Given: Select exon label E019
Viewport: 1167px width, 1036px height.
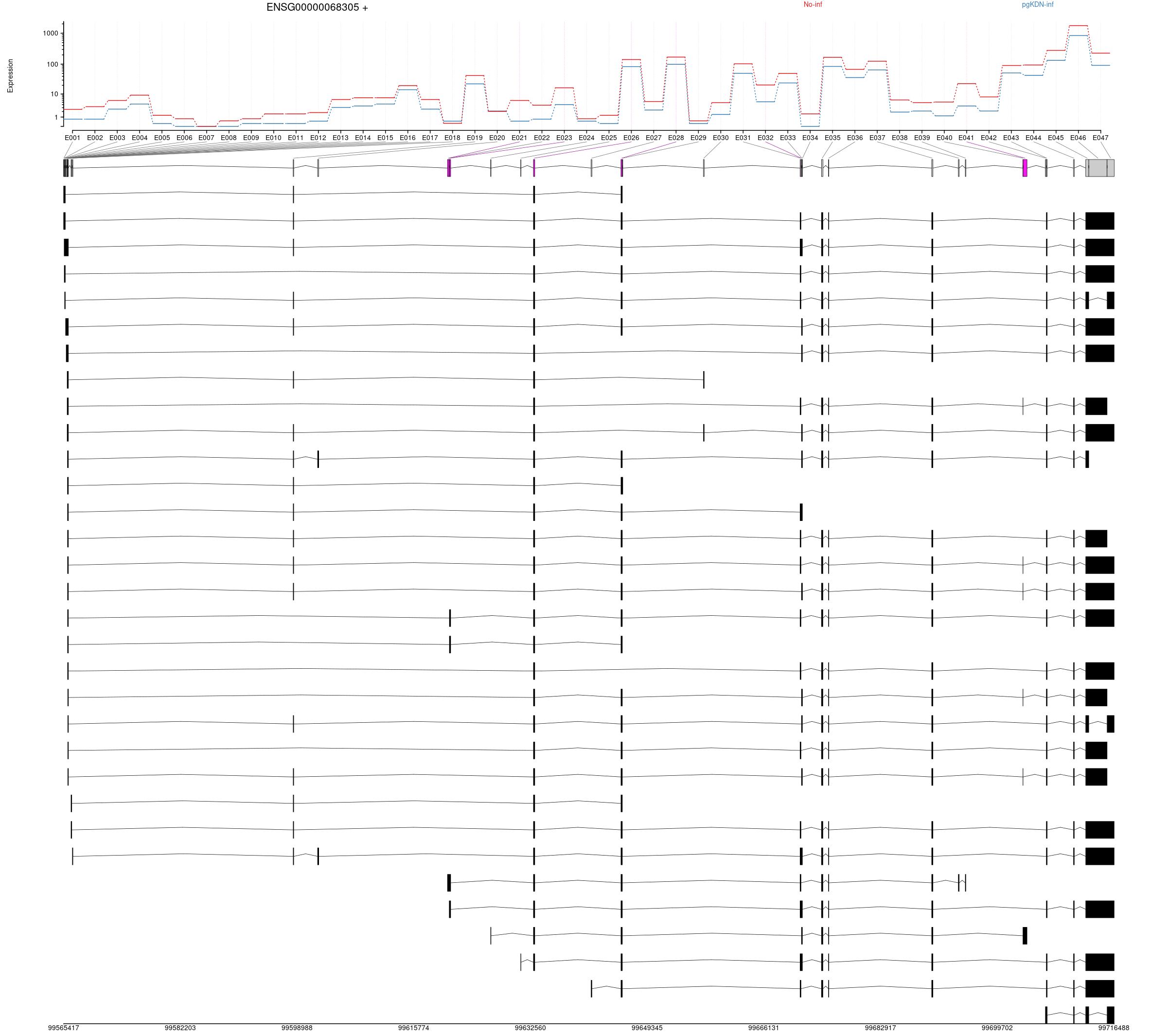Looking at the screenshot, I should (x=475, y=138).
